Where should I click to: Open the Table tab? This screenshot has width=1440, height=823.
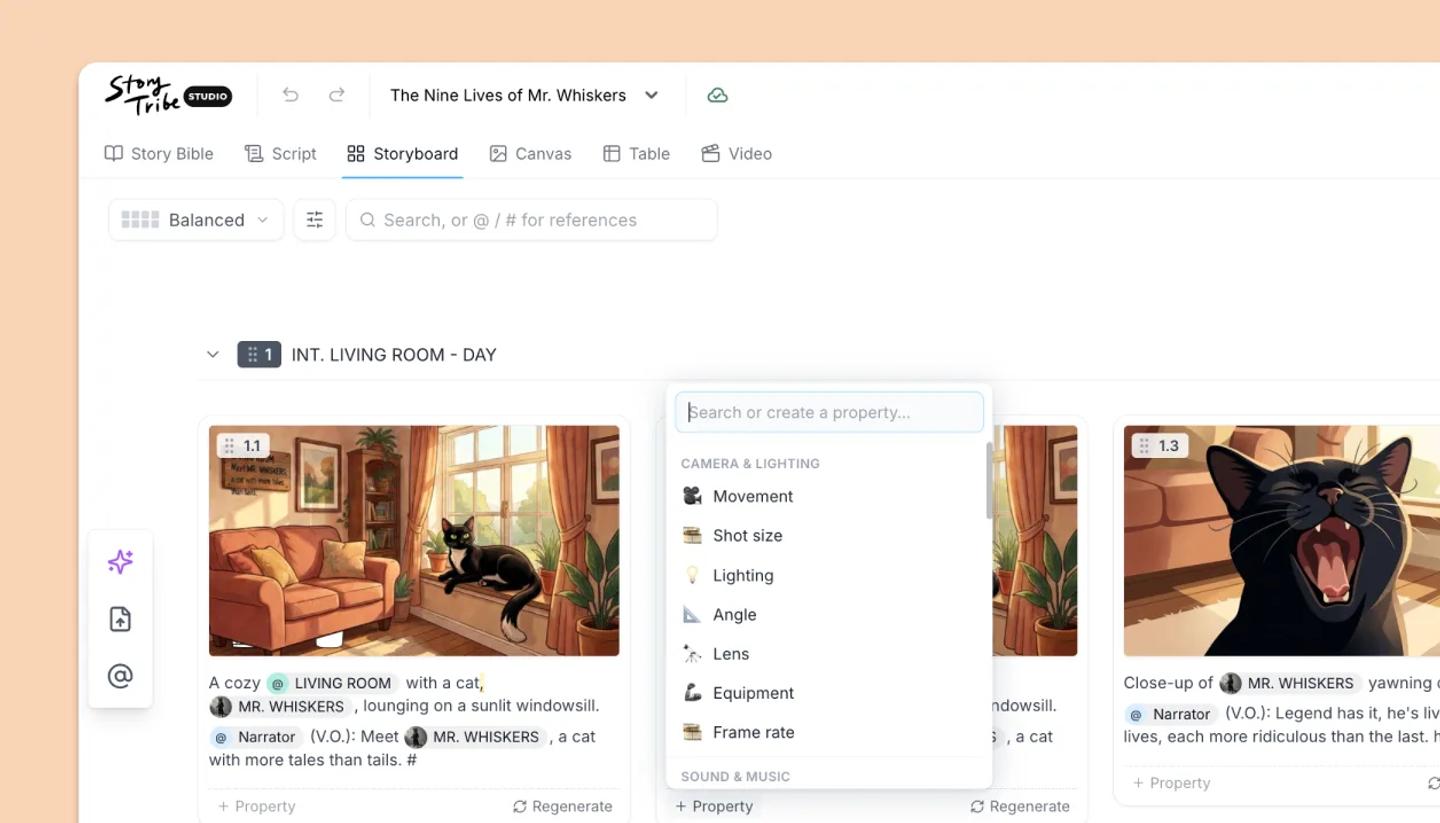[636, 154]
